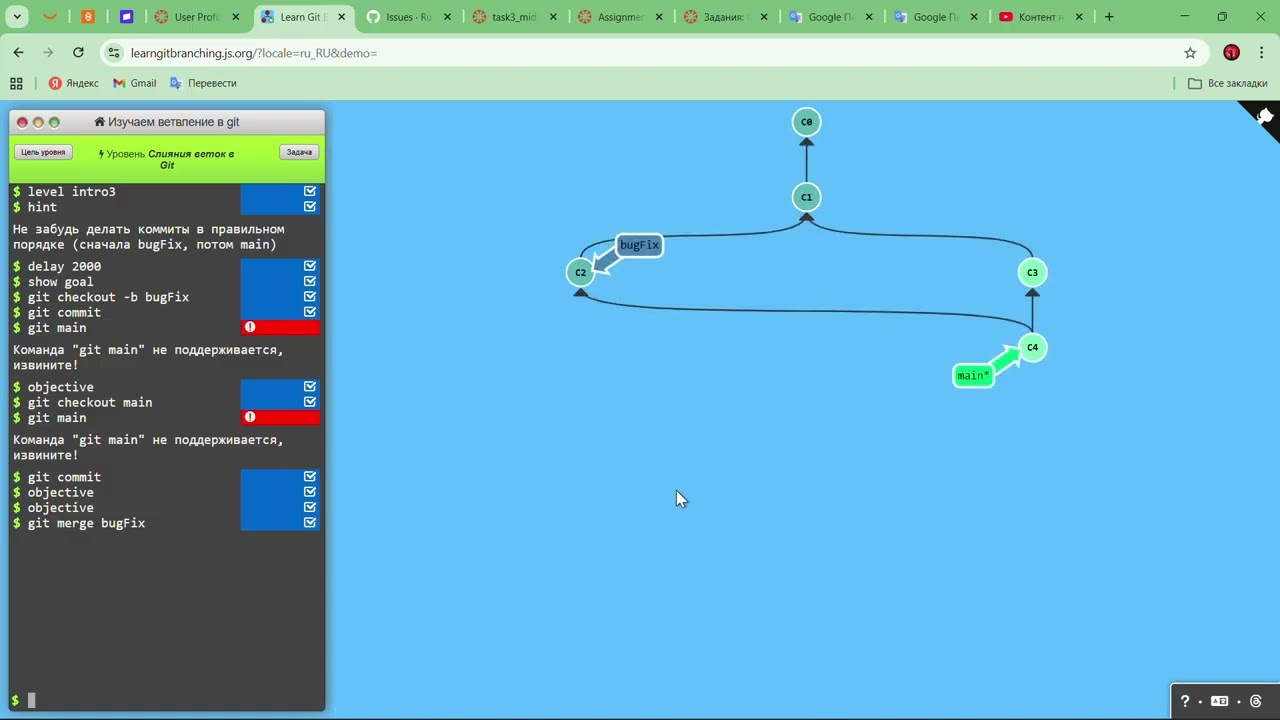Click the 'git merge bugFix' command text

click(86, 523)
